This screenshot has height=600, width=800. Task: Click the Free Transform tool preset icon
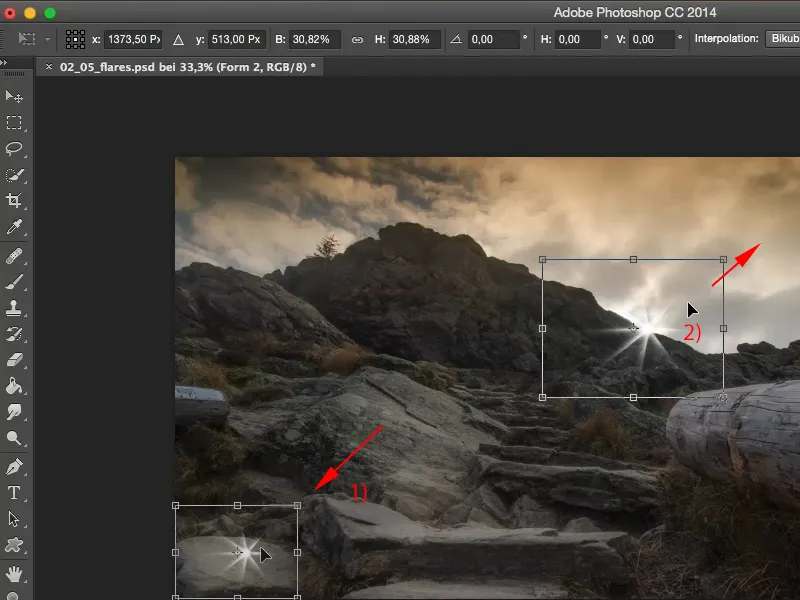click(x=27, y=39)
